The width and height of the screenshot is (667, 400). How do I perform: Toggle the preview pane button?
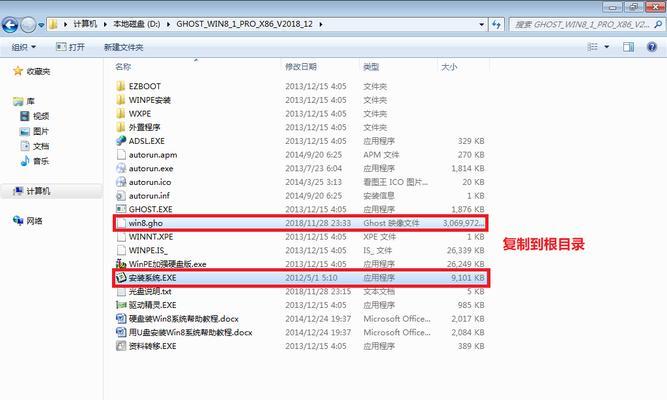[628, 47]
